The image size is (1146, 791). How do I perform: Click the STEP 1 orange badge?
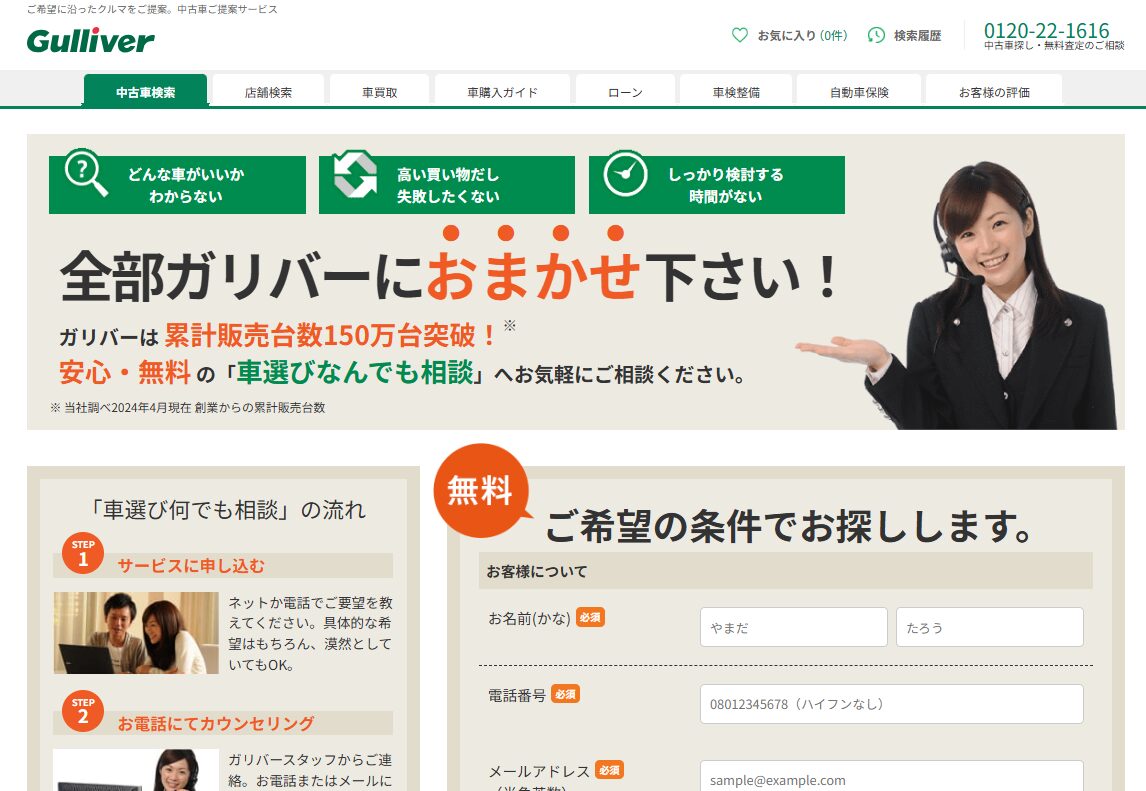(x=83, y=553)
